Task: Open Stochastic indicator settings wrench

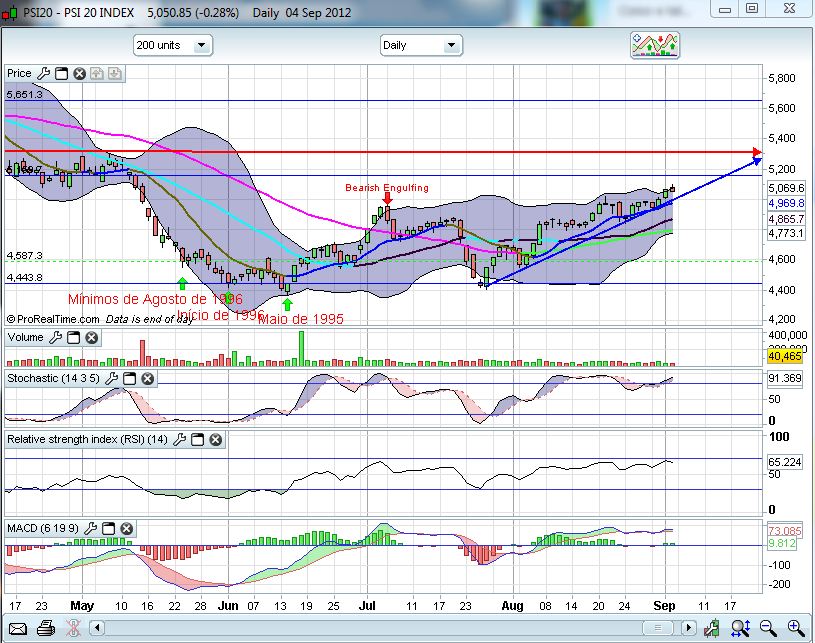Action: (111, 378)
